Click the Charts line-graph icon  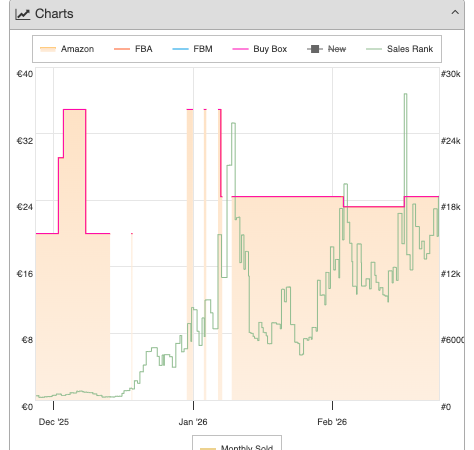23,14
